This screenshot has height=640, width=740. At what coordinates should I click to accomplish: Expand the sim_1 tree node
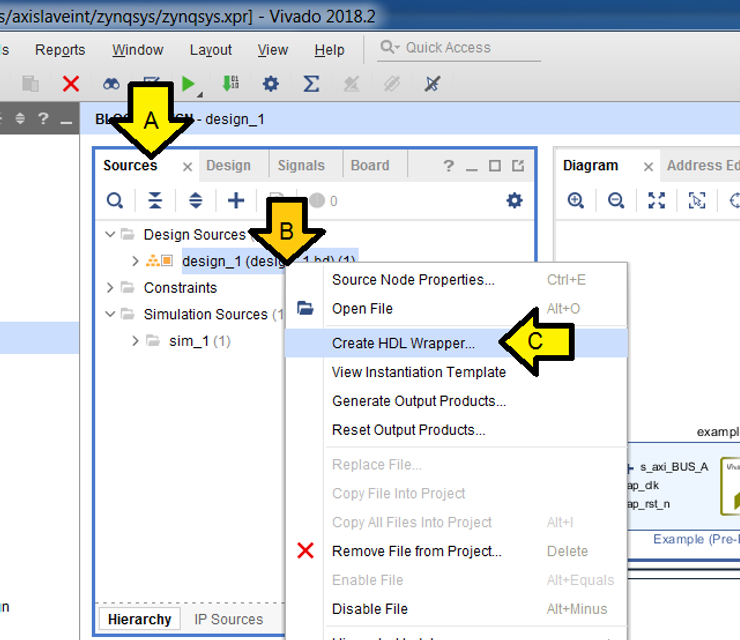pyautogui.click(x=135, y=341)
